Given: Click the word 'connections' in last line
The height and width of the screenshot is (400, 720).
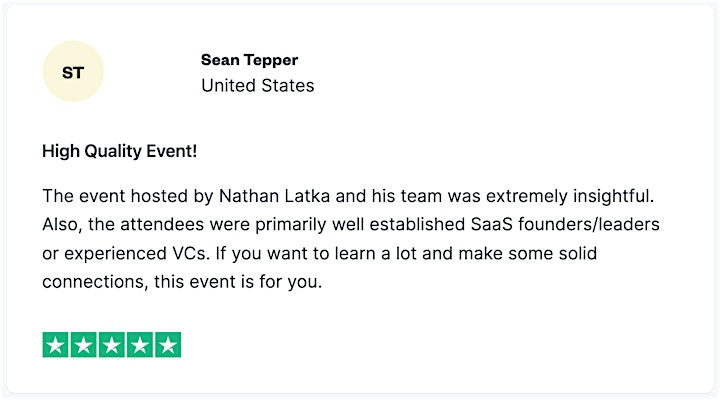Looking at the screenshot, I should pyautogui.click(x=93, y=282).
